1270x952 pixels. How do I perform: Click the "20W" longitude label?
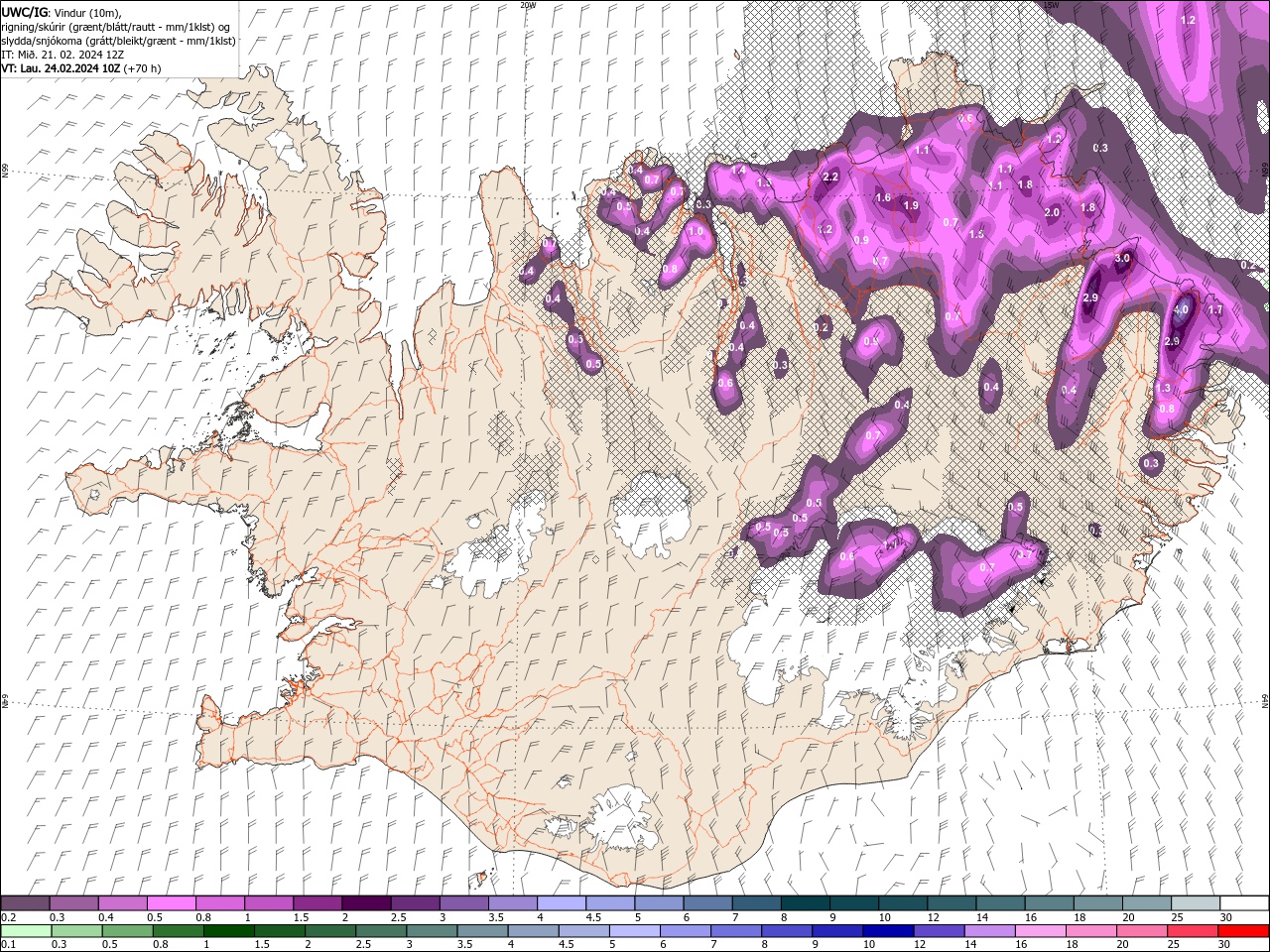pos(528,5)
